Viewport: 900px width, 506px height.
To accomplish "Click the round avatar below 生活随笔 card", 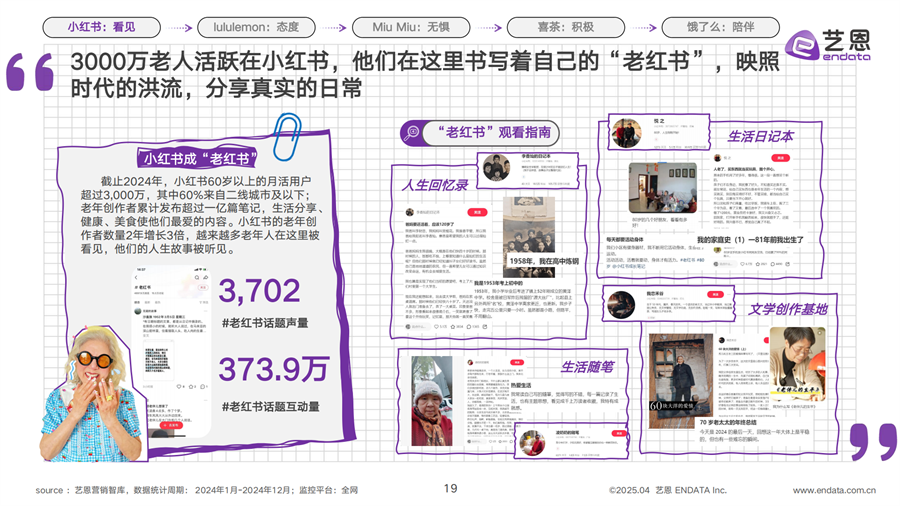I will 532,443.
